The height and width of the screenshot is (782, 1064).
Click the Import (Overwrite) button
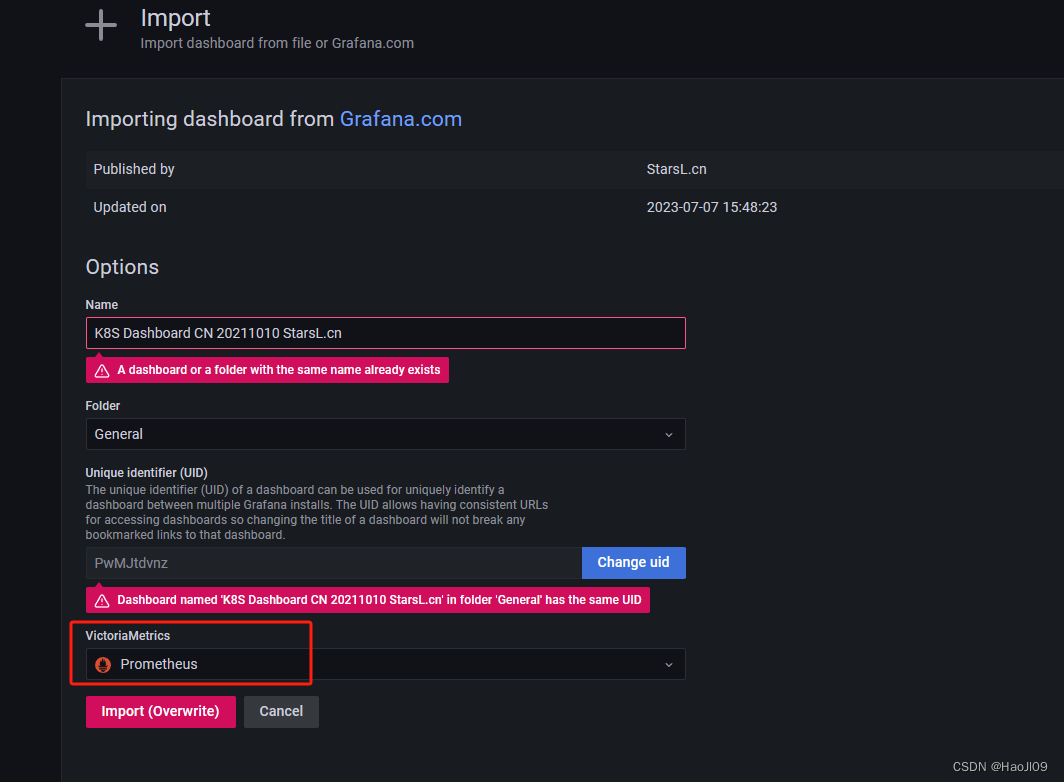(x=161, y=711)
